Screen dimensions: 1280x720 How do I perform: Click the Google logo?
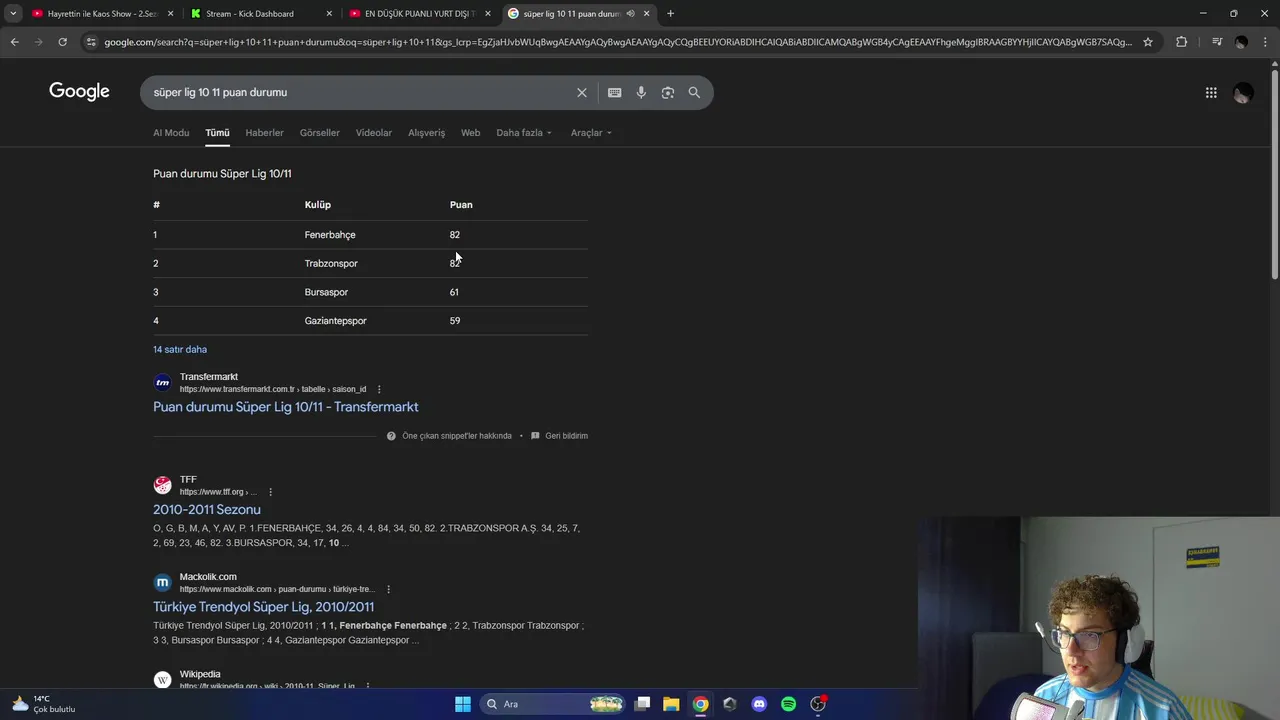(x=79, y=92)
